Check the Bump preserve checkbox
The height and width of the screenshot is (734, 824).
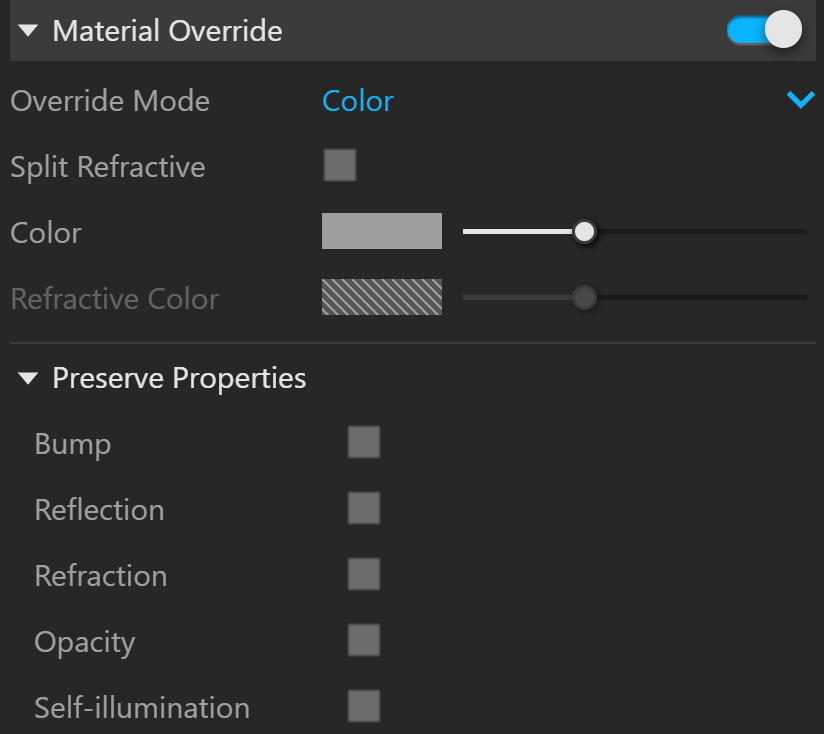click(x=364, y=442)
